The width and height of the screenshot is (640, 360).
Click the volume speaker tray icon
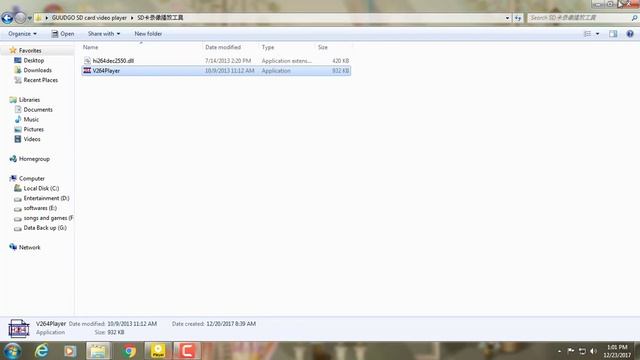click(593, 351)
